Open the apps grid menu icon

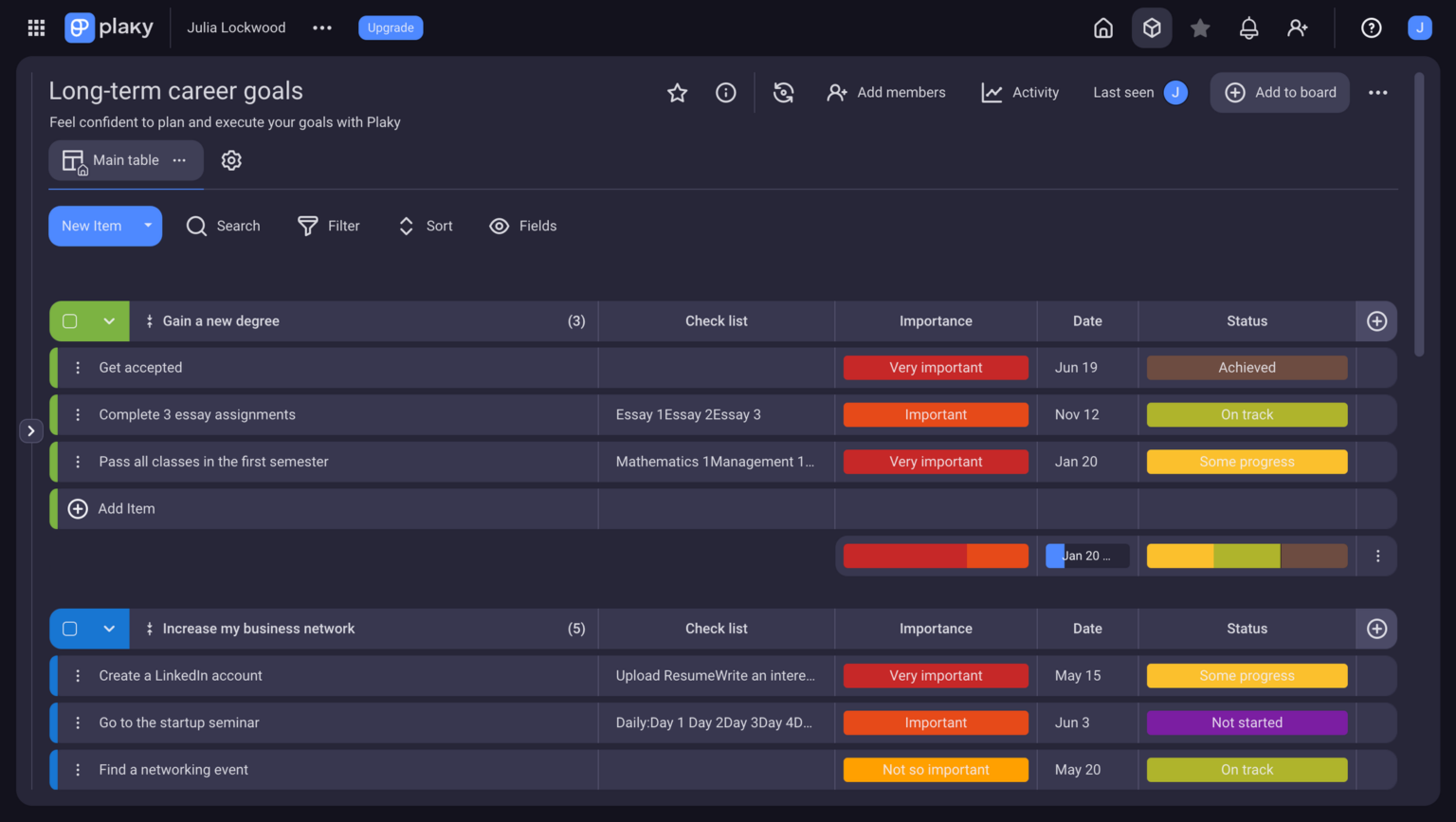click(x=36, y=27)
